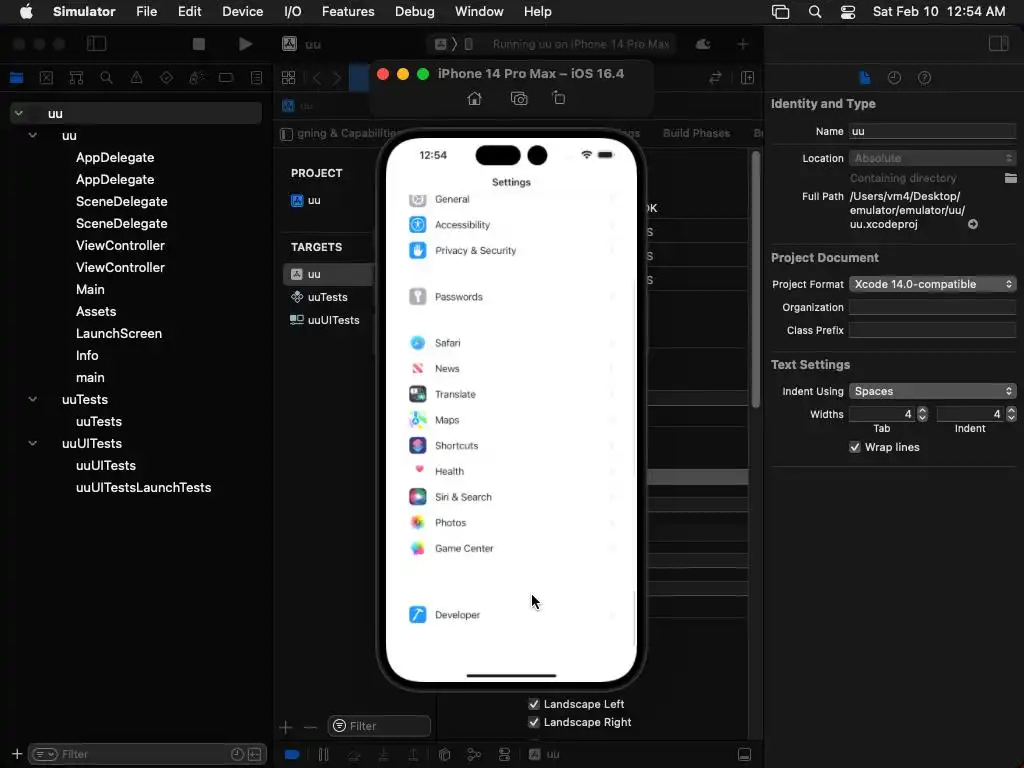Open Safari settings in simulator
Viewport: 1024px width, 768px height.
[511, 343]
